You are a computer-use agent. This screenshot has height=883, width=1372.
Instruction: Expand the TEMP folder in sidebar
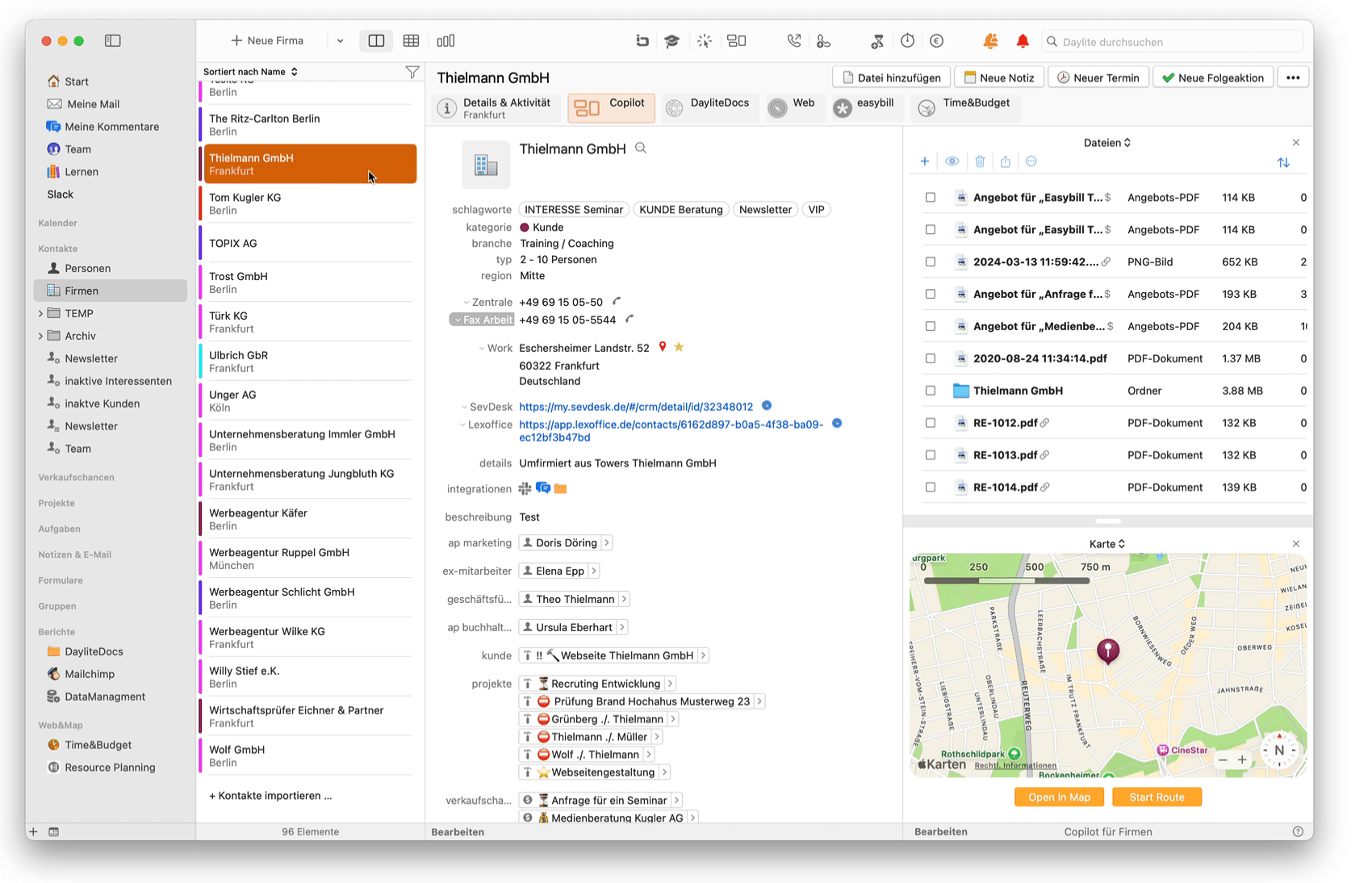pos(41,313)
